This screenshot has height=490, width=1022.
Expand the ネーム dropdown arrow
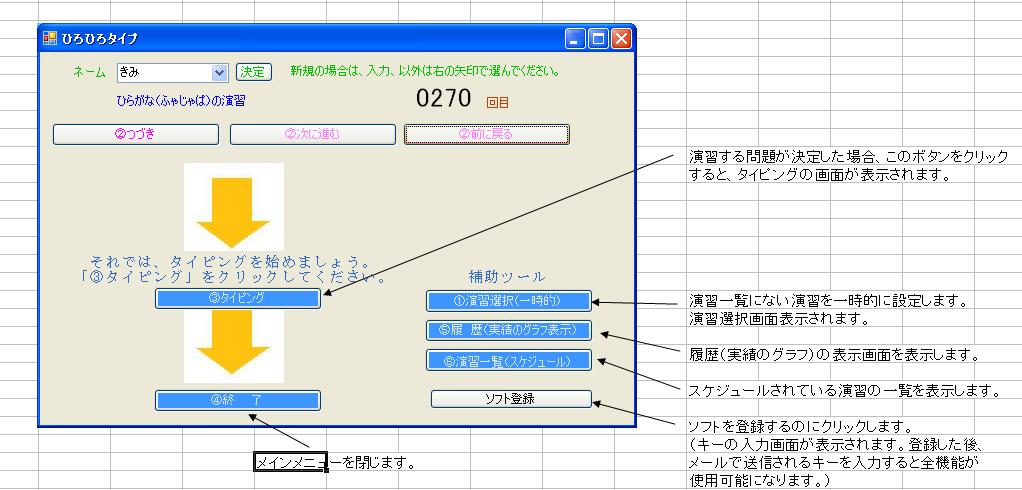point(220,72)
